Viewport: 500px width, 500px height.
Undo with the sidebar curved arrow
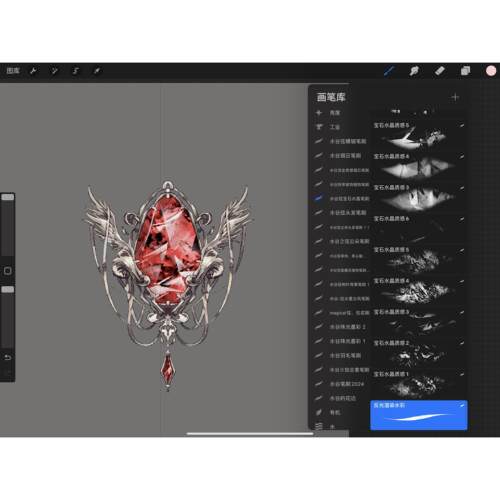7,358
